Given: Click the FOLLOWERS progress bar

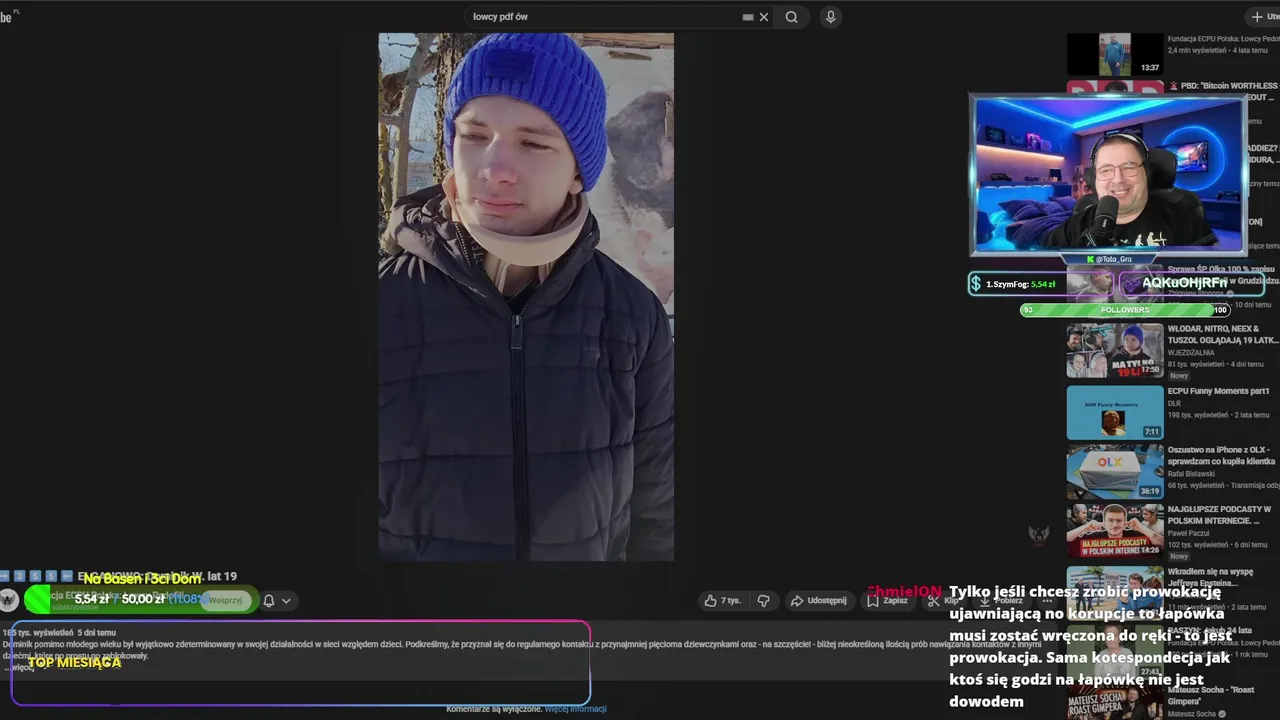Looking at the screenshot, I should click(x=1124, y=310).
